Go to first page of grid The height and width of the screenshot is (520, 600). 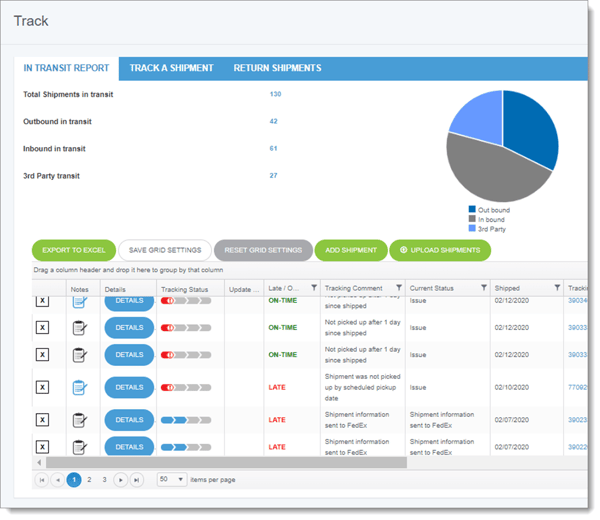tap(42, 480)
